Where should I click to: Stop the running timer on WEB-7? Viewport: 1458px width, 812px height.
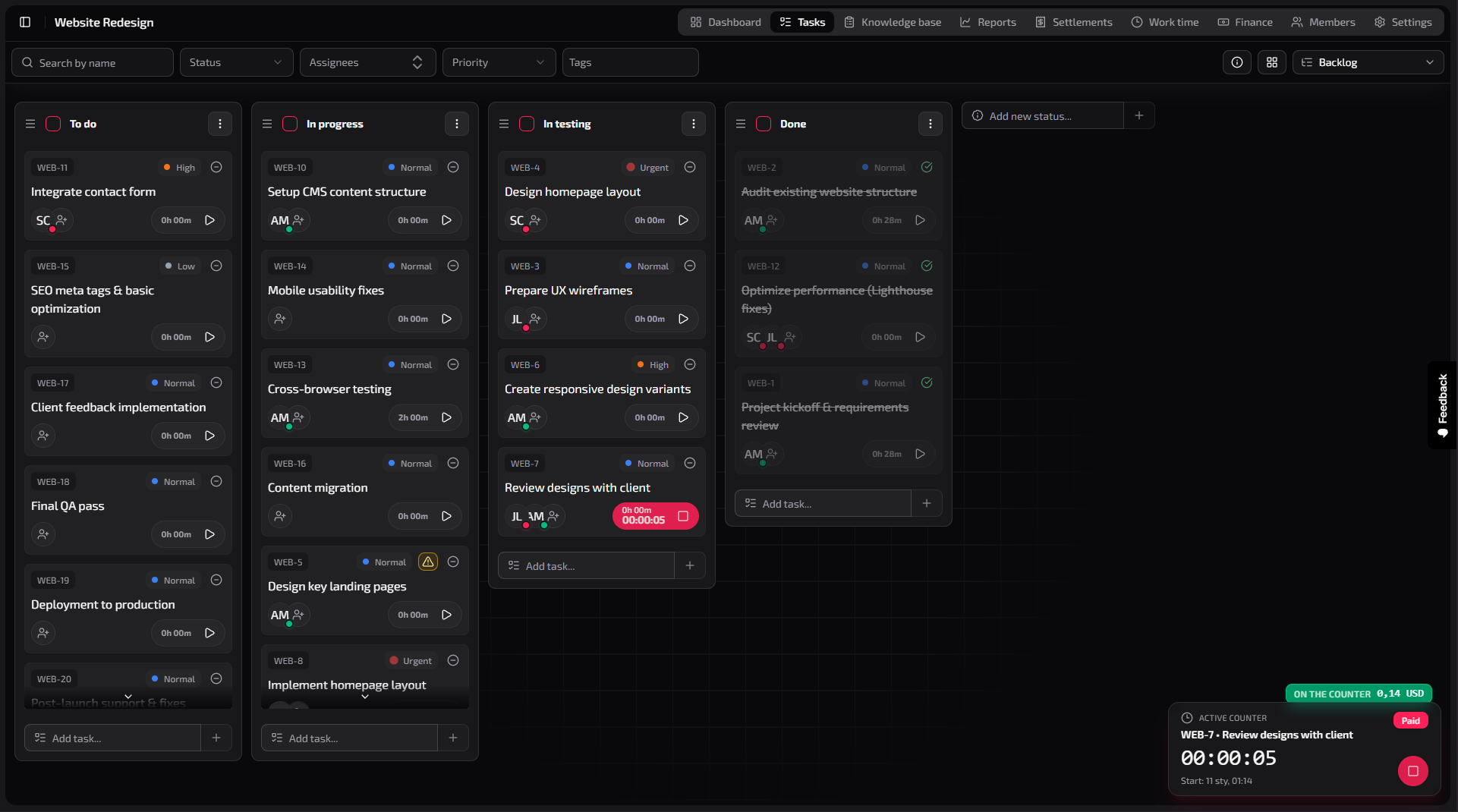682,516
